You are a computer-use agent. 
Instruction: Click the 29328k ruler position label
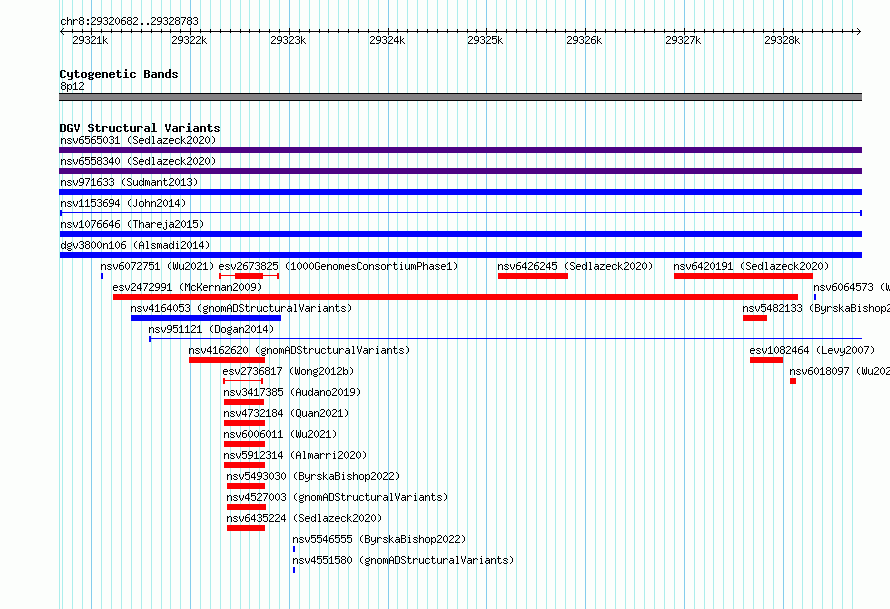point(782,40)
